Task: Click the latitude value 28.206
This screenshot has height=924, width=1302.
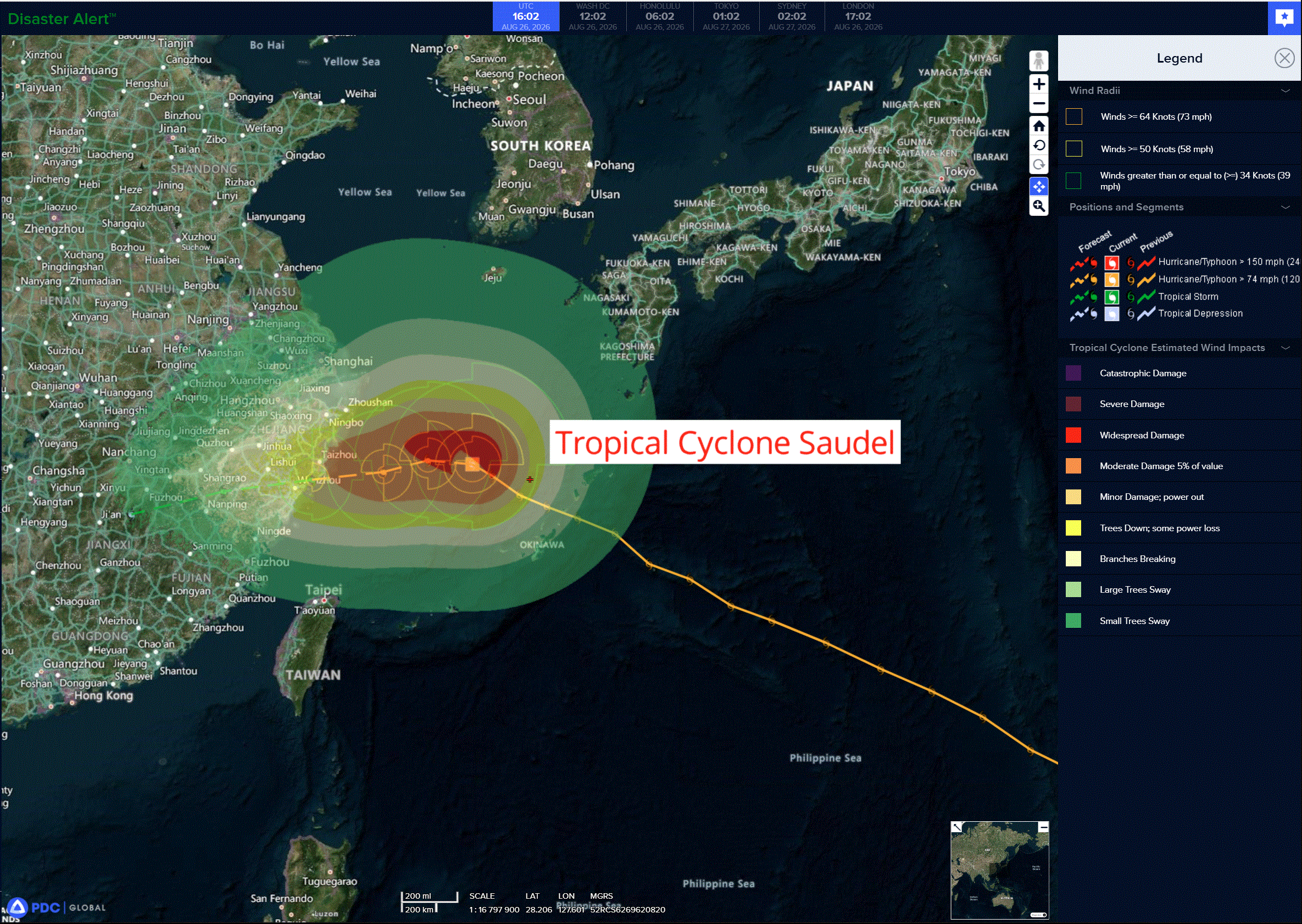Action: click(538, 909)
